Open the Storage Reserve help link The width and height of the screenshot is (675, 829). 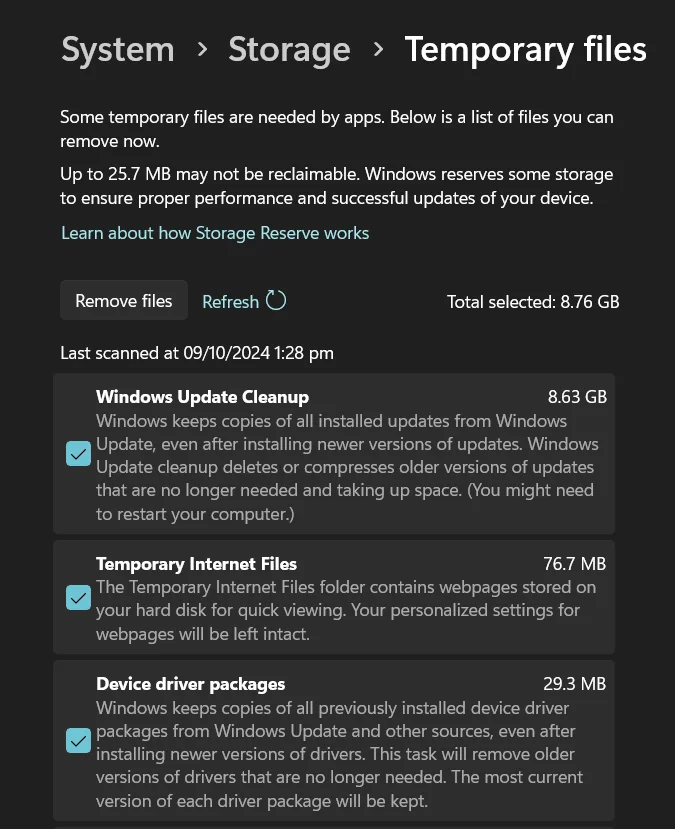[214, 232]
